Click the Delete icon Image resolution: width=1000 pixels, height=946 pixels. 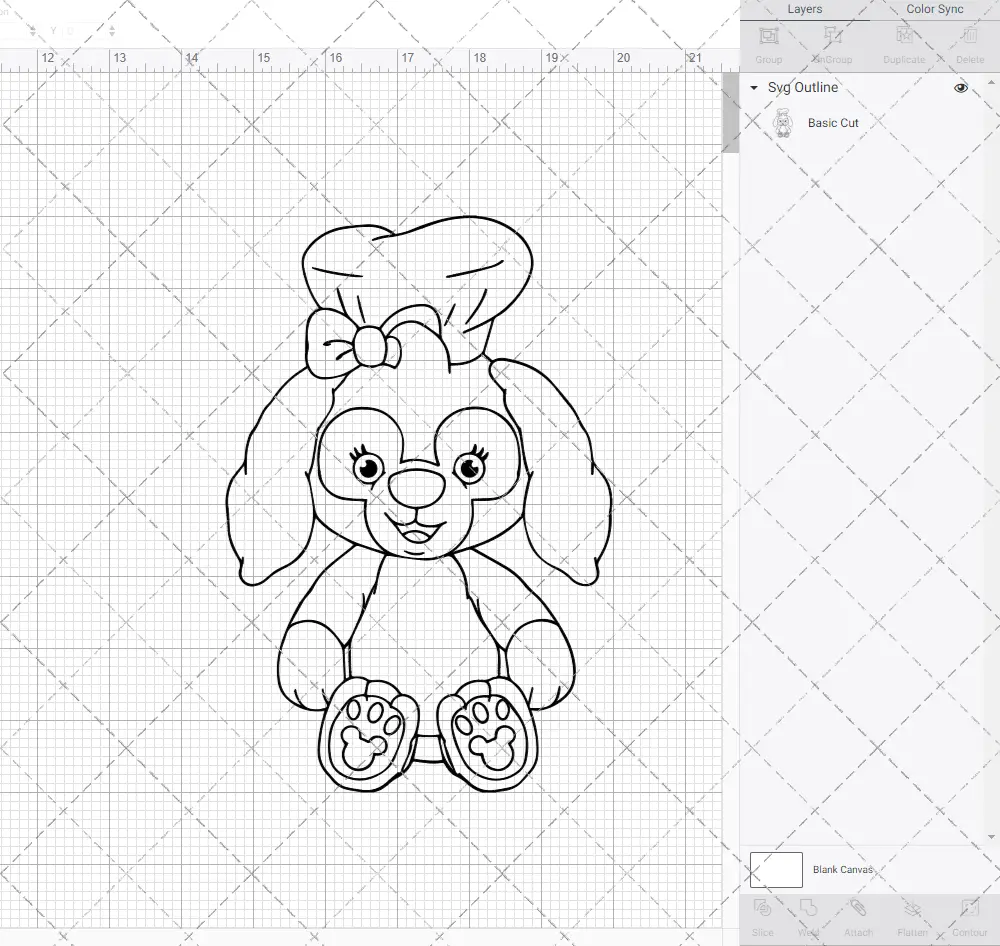click(969, 36)
